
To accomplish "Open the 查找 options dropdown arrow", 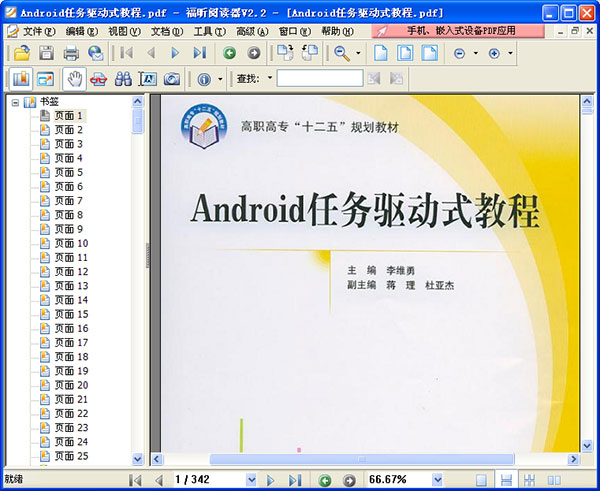I will pyautogui.click(x=270, y=78).
